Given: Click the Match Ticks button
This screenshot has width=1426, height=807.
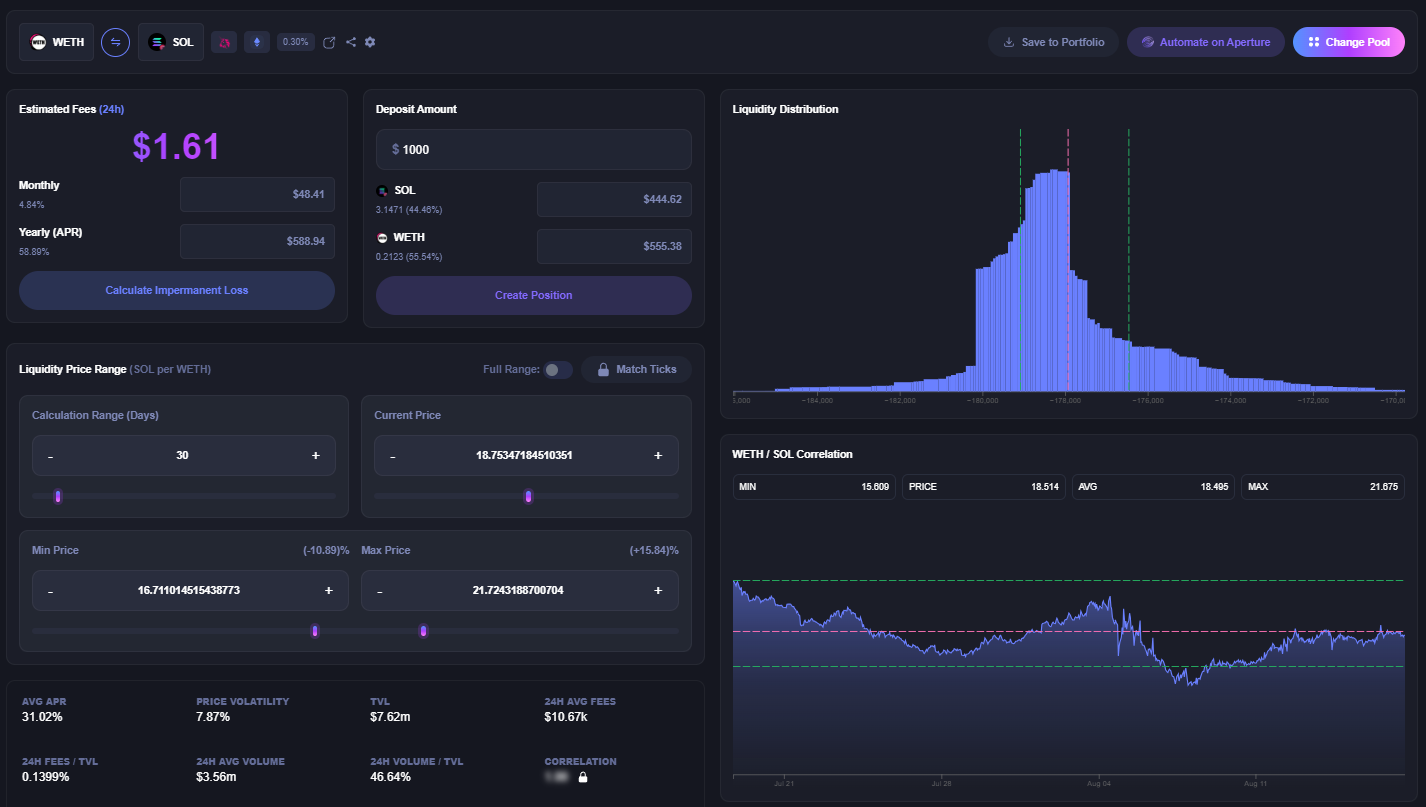Looking at the screenshot, I should point(636,370).
